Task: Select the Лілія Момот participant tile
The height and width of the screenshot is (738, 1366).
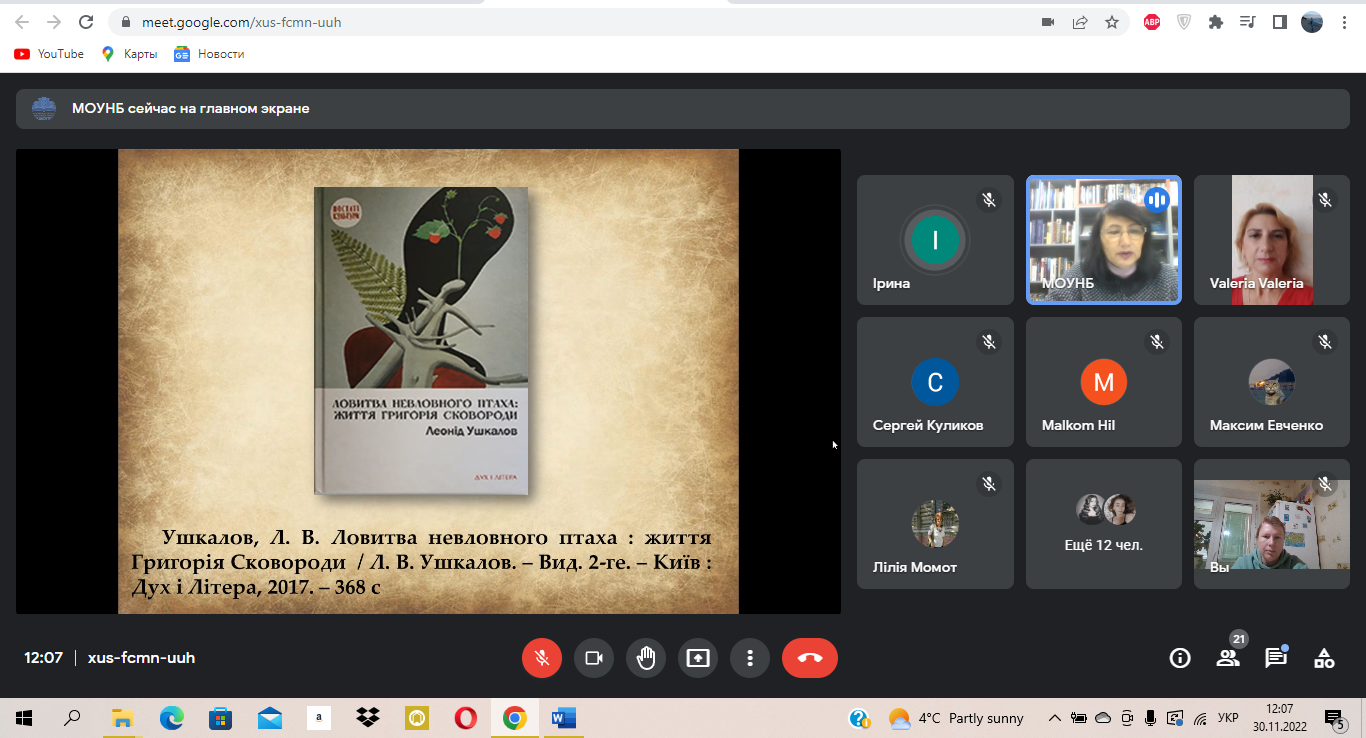Action: point(935,524)
